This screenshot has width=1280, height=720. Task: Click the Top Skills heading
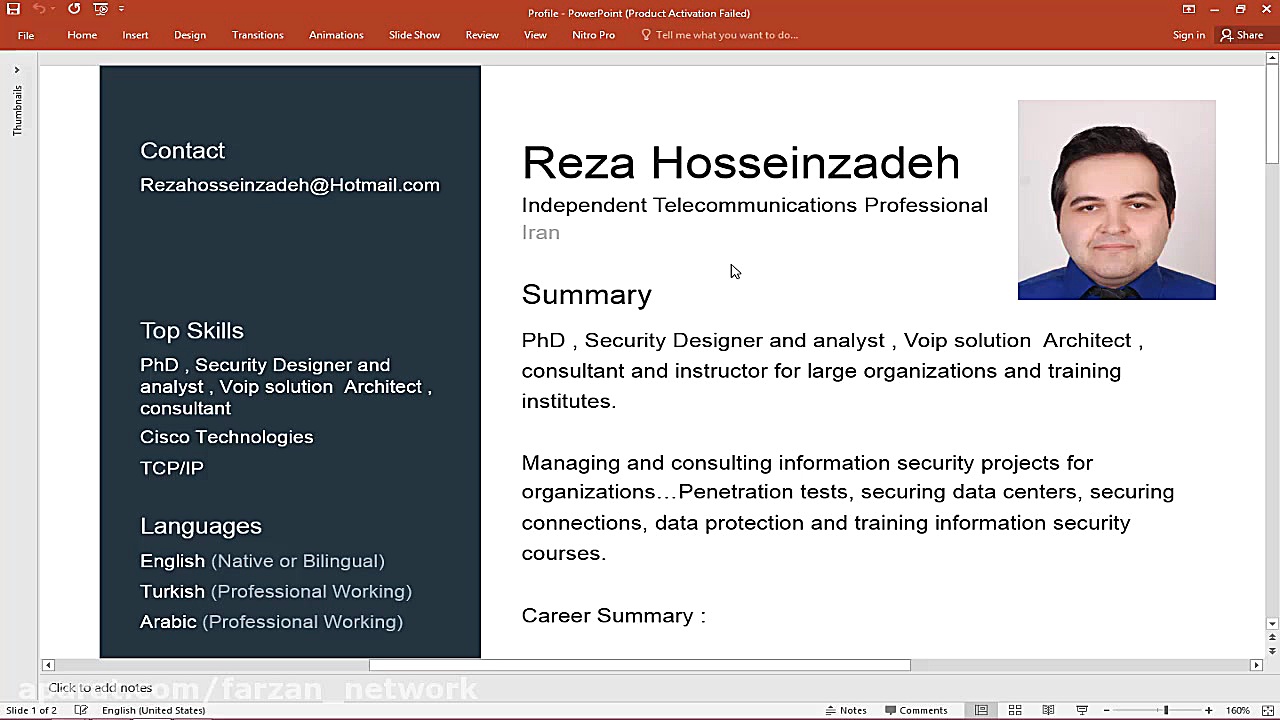tap(192, 330)
